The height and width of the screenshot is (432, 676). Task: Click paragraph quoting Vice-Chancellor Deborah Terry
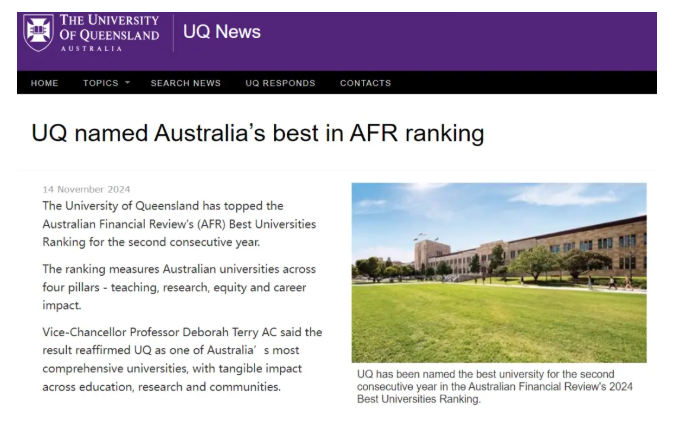pos(182,359)
